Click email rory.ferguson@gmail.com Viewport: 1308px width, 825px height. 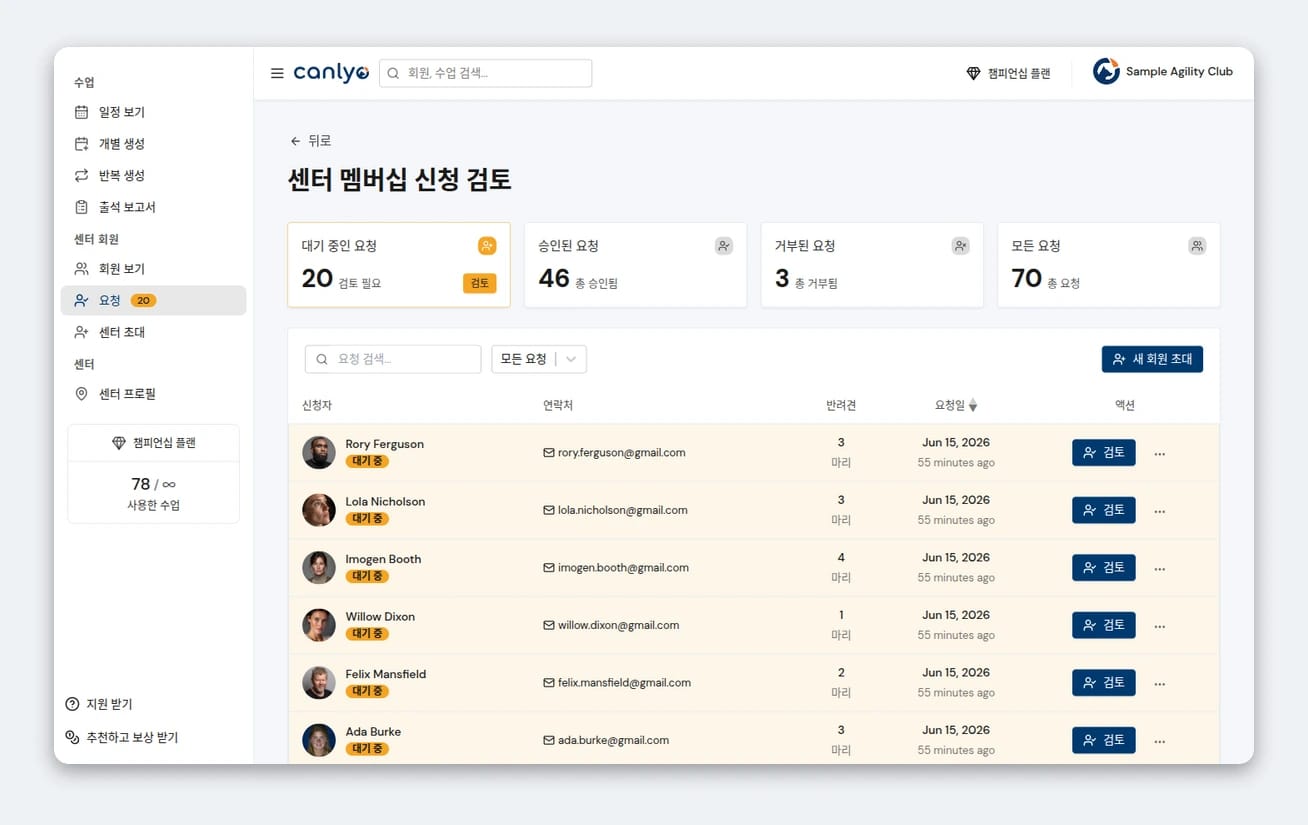point(621,452)
